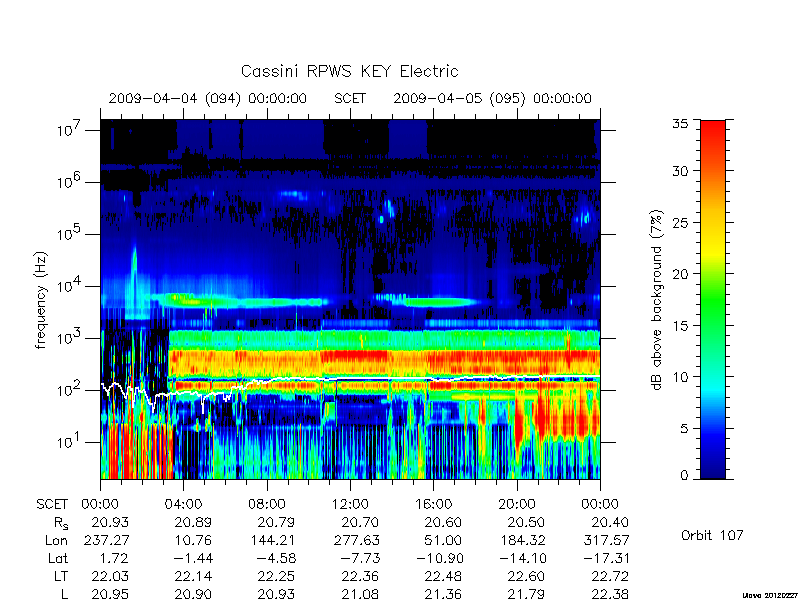Click the rainbow color bar legend

tap(713, 299)
